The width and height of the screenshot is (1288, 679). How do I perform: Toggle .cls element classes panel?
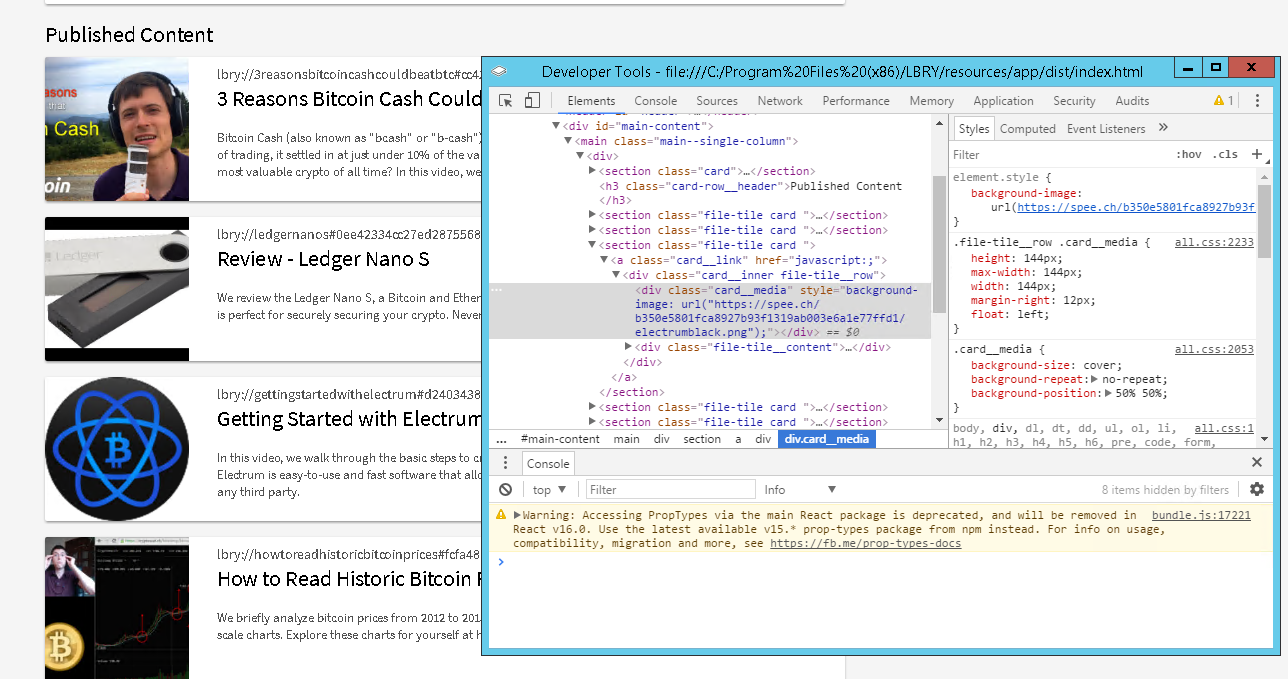coord(1225,155)
